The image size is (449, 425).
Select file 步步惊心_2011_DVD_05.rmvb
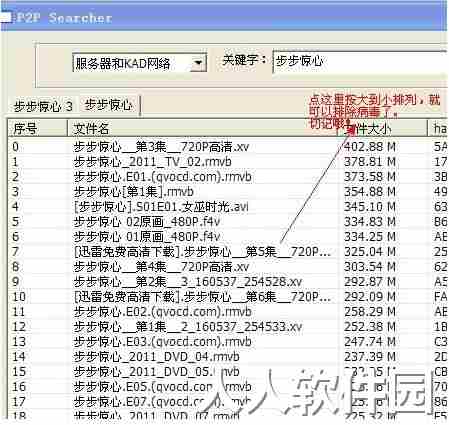coord(156,372)
